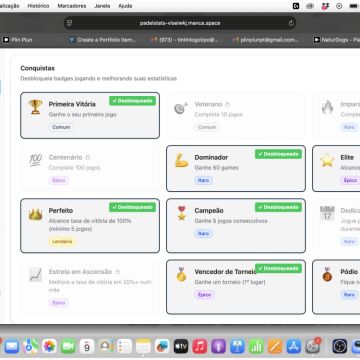The image size is (360, 360).
Task: Click the flexed arm icon on Dominador
Action: click(181, 161)
